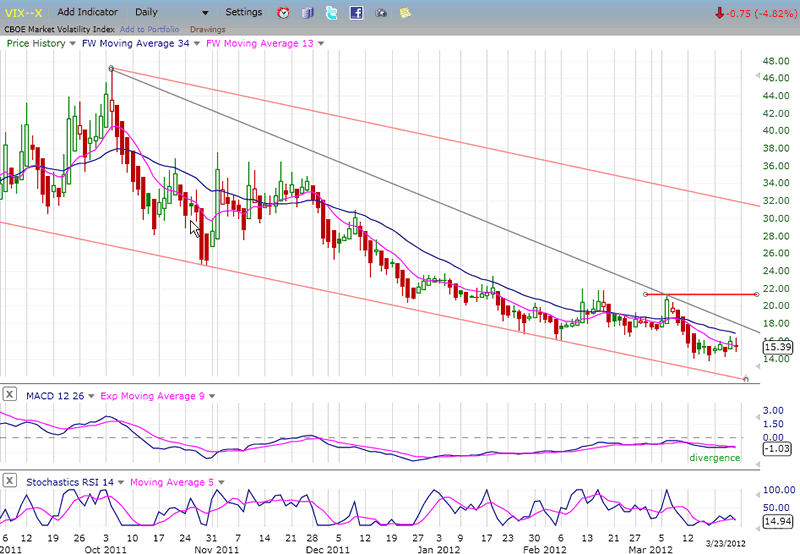Share chart via Facebook icon
Screen dimensions: 800x554
pyautogui.click(x=356, y=13)
